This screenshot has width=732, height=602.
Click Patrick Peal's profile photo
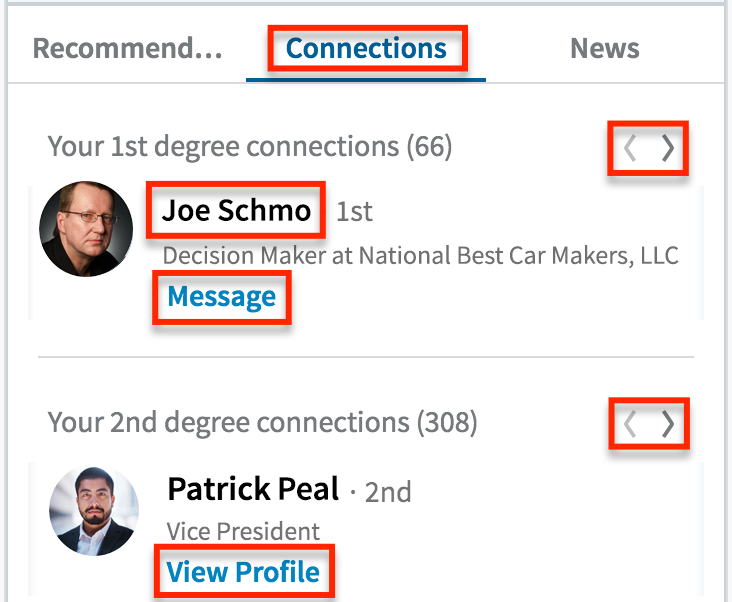pos(94,510)
